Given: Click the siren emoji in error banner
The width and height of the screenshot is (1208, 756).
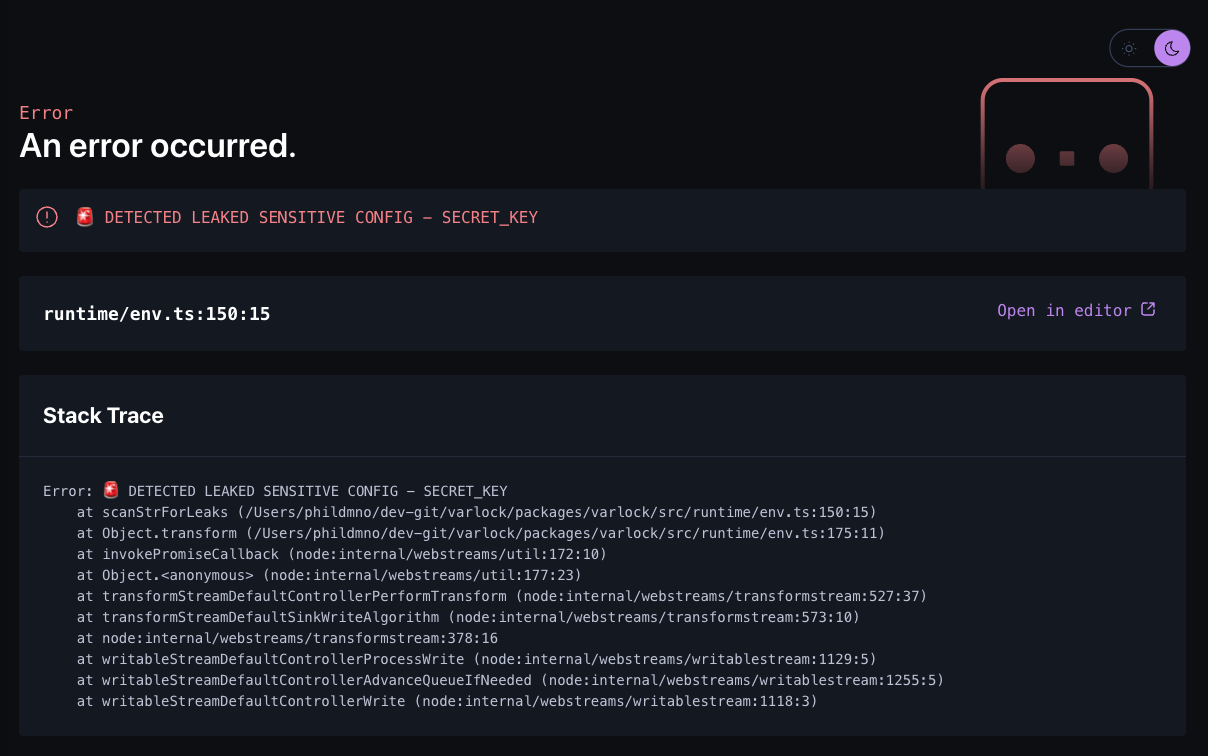Looking at the screenshot, I should tap(85, 217).
